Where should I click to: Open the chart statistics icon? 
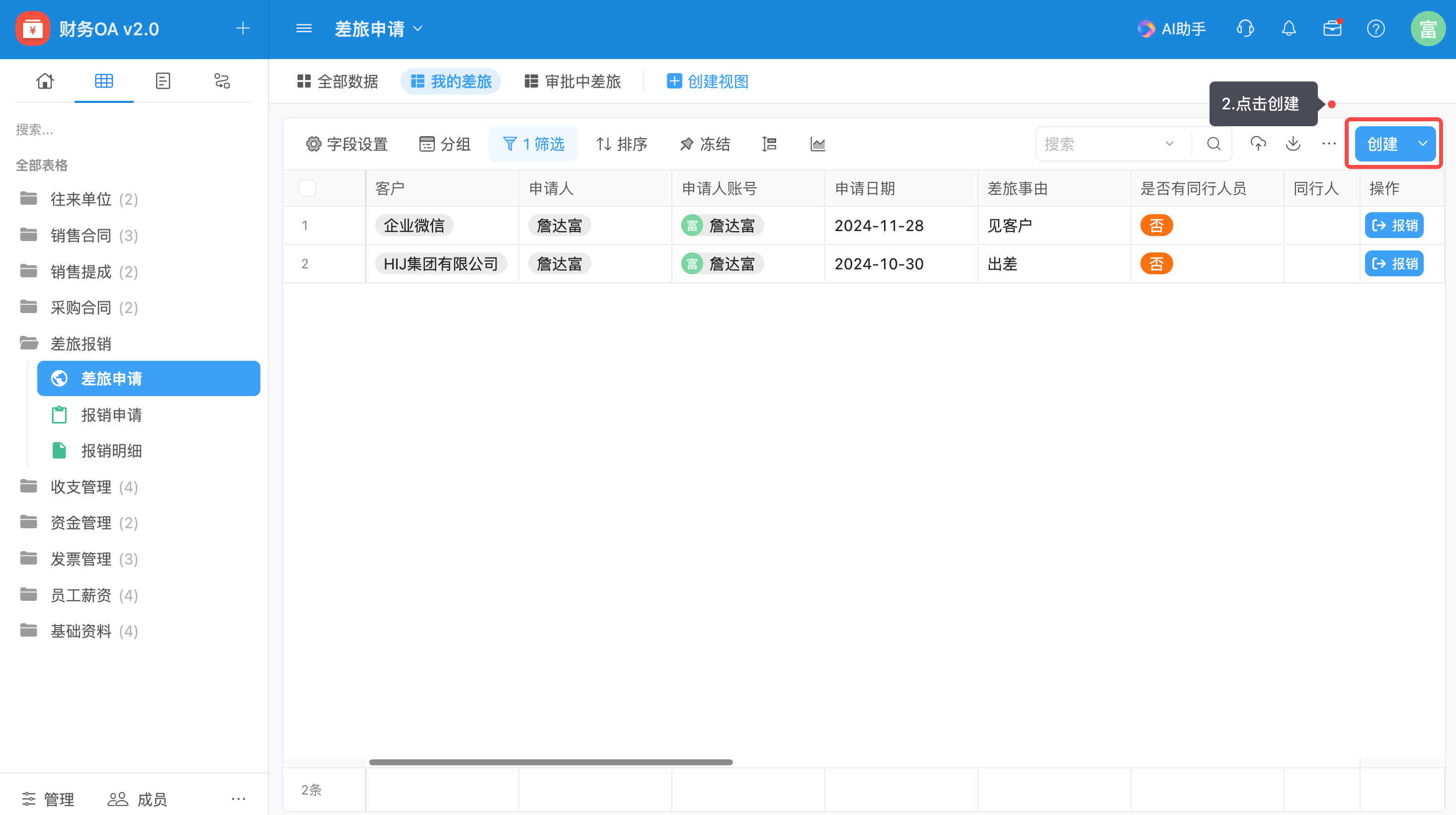point(818,144)
